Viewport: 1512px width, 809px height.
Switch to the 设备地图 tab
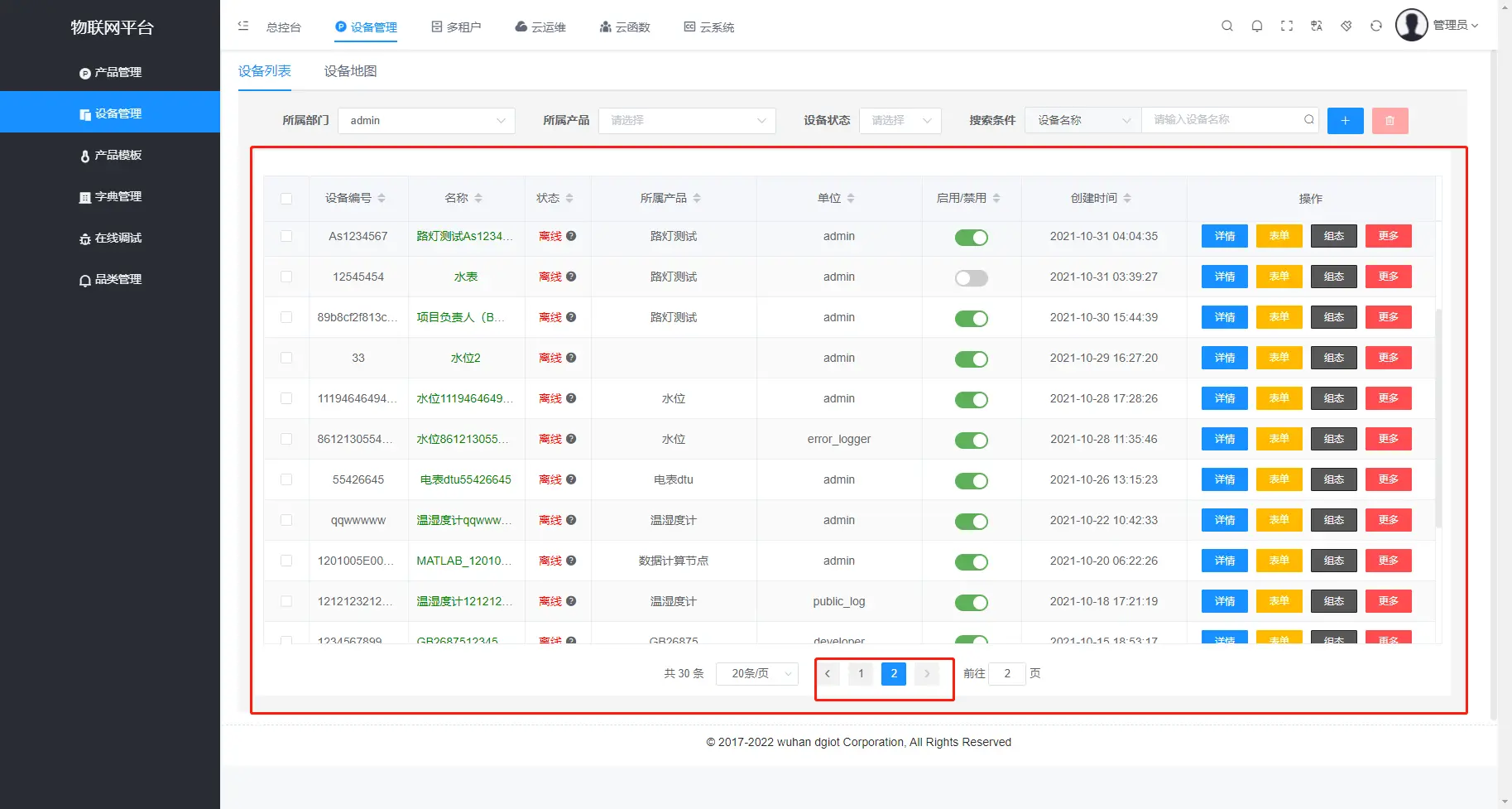pyautogui.click(x=351, y=71)
